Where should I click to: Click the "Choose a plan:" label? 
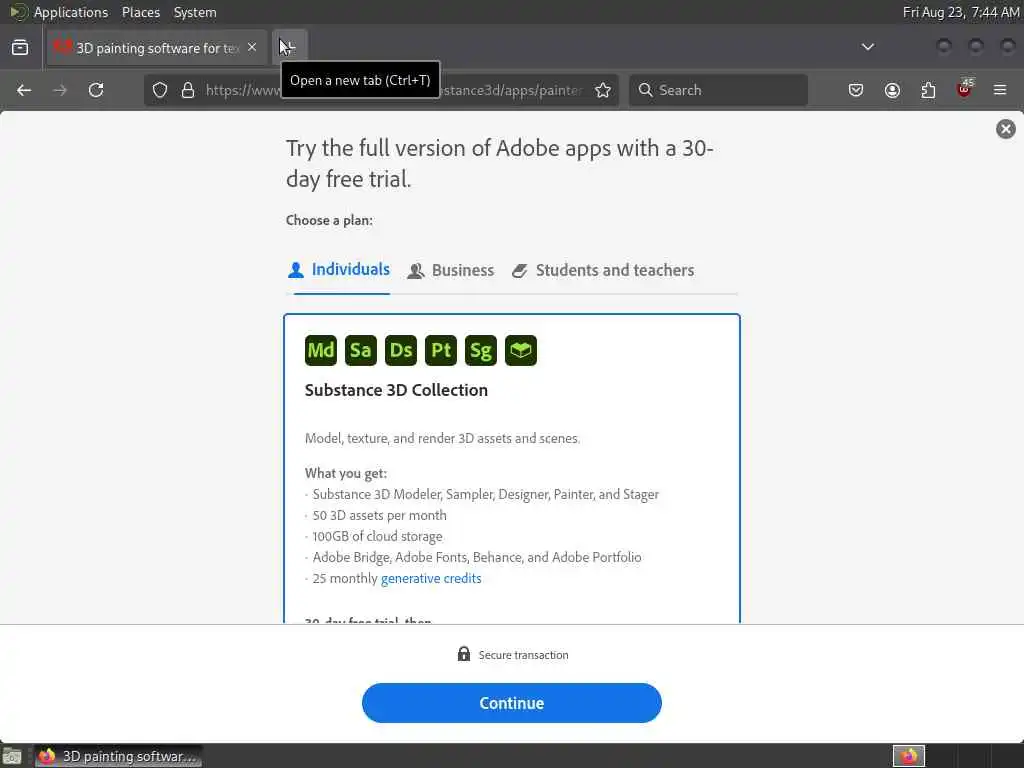pyautogui.click(x=329, y=220)
